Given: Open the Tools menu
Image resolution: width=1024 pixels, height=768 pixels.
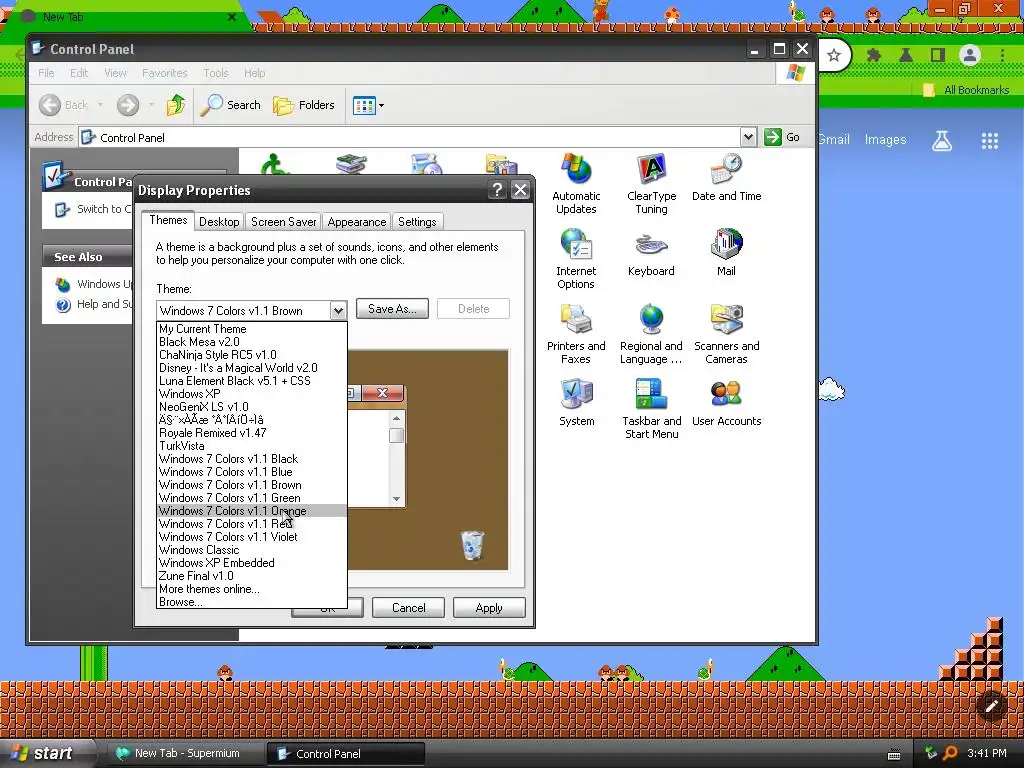Looking at the screenshot, I should [216, 73].
